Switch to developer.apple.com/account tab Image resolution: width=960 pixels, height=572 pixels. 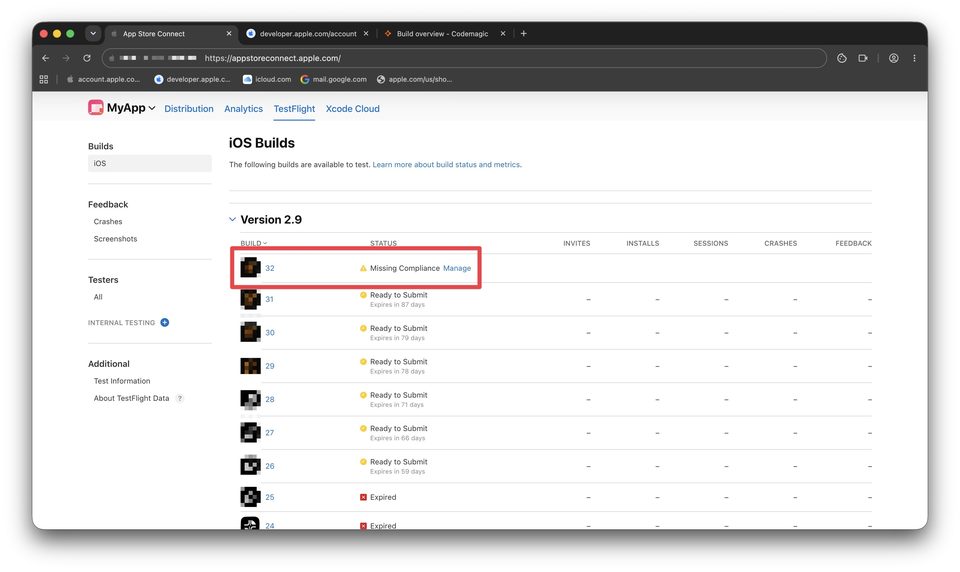pyautogui.click(x=307, y=34)
